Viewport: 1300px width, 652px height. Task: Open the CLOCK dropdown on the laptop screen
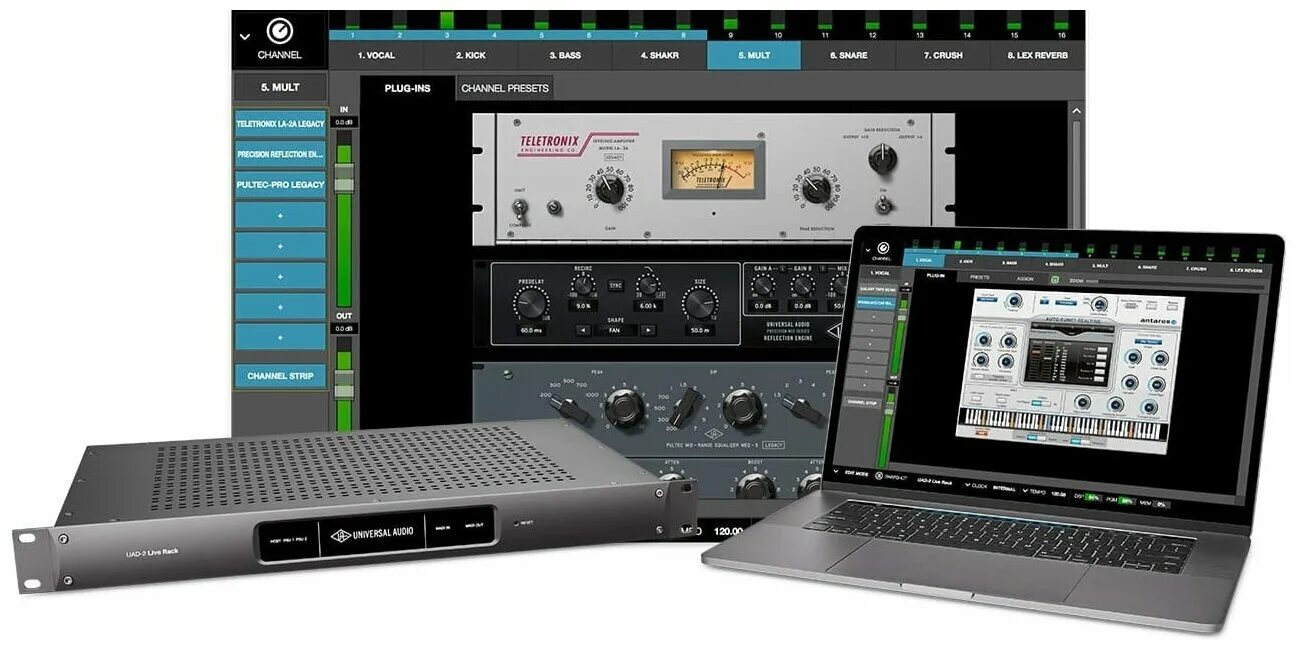click(x=977, y=486)
